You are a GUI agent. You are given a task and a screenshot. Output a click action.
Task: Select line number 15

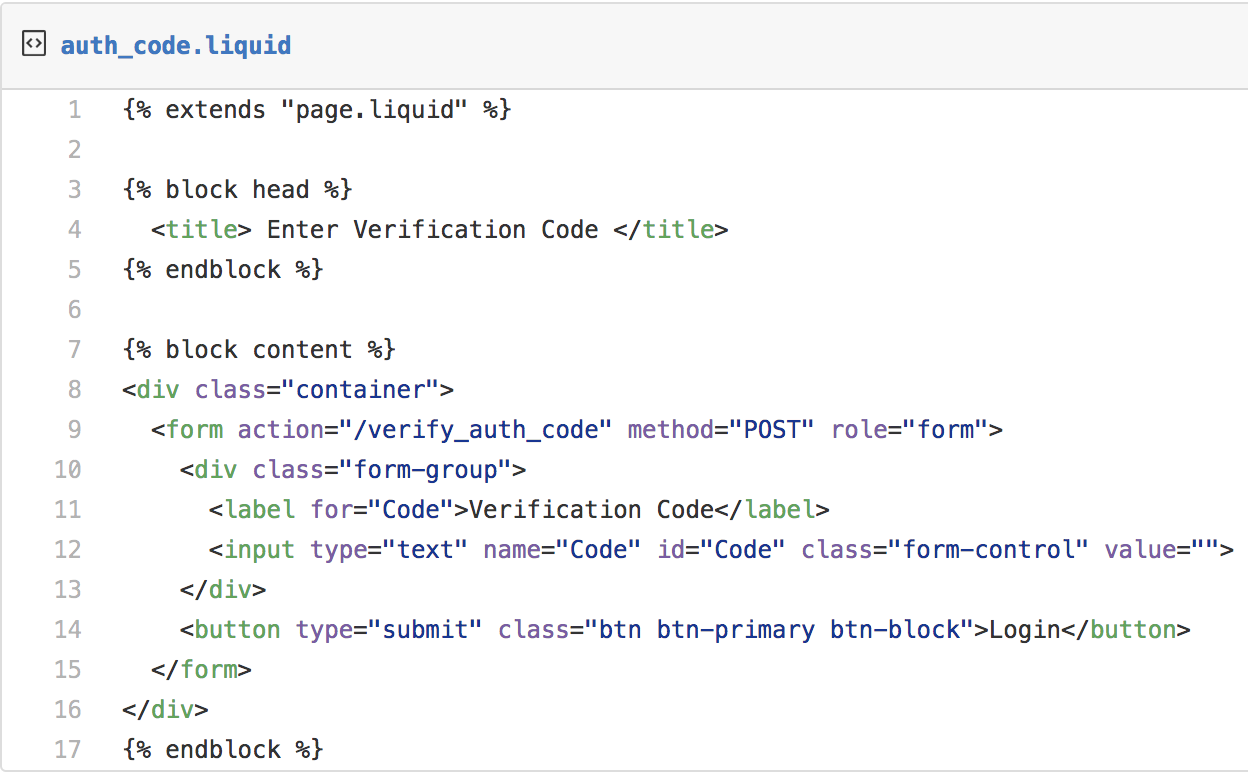coord(68,670)
